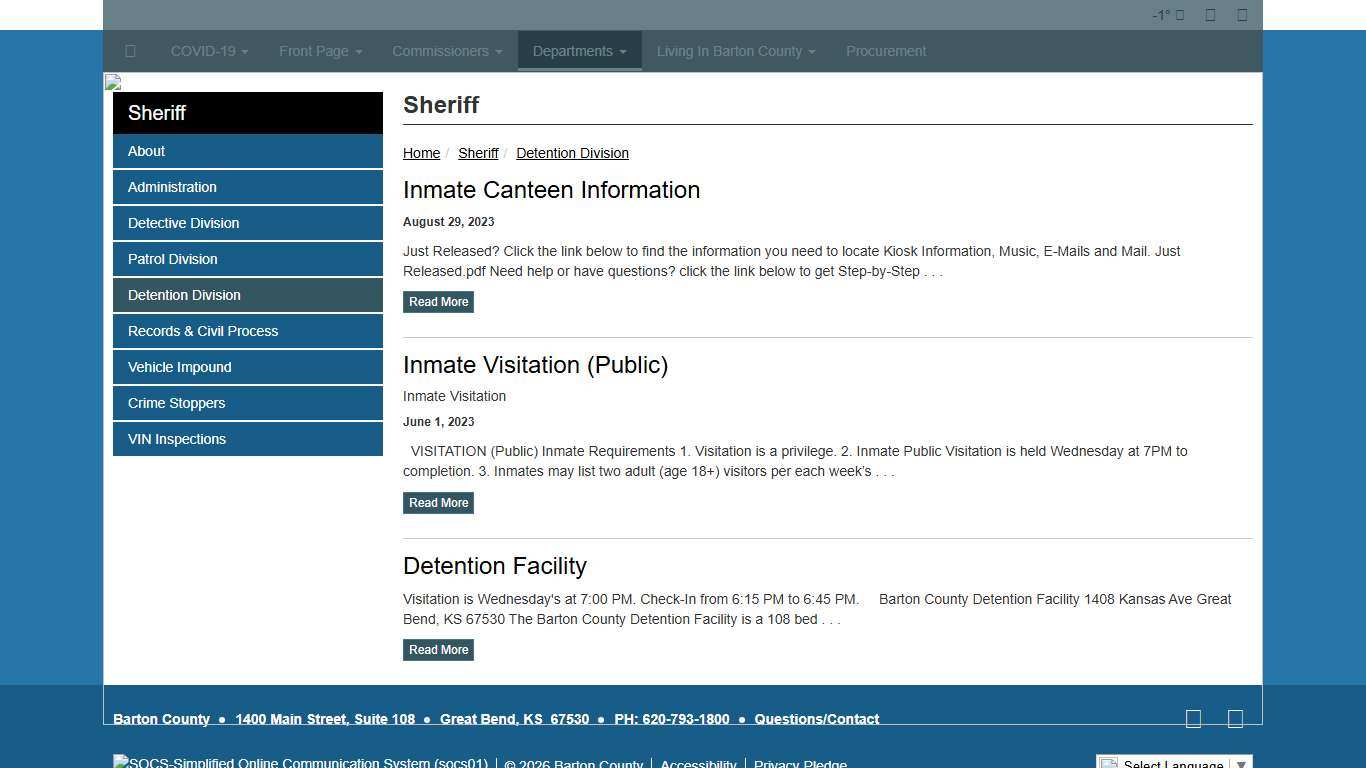Select Patrol Division in the Sheriff sidebar
This screenshot has width=1366, height=768.
click(173, 259)
